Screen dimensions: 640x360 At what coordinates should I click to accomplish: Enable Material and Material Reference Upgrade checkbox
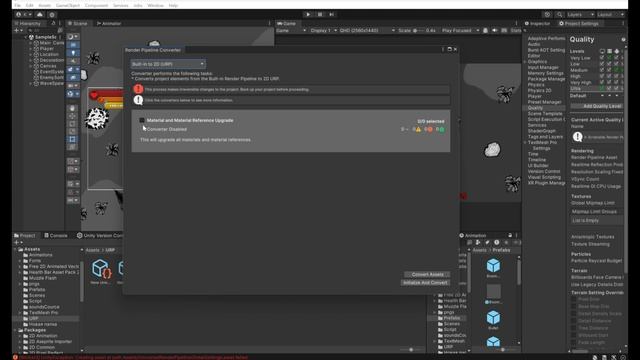tap(142, 120)
